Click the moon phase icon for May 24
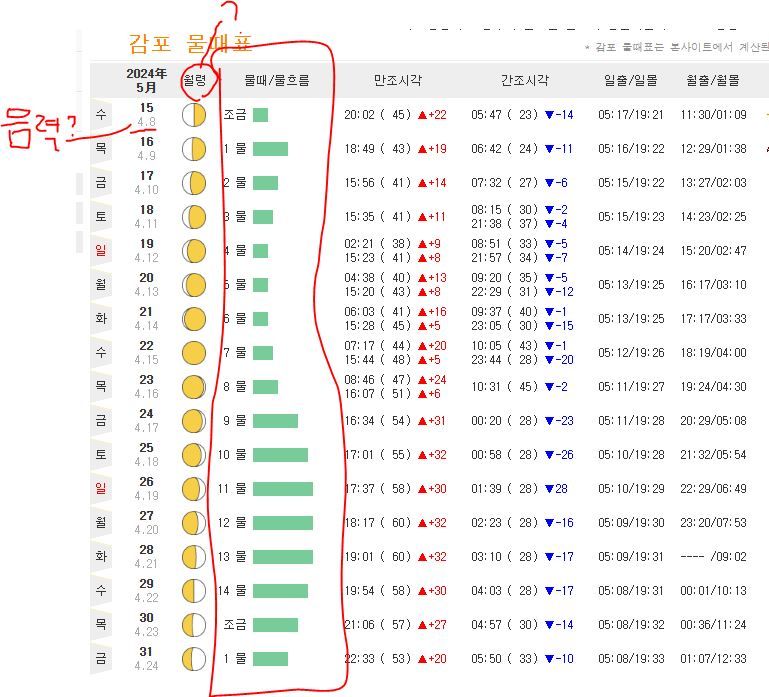This screenshot has height=697, width=769. [x=194, y=420]
